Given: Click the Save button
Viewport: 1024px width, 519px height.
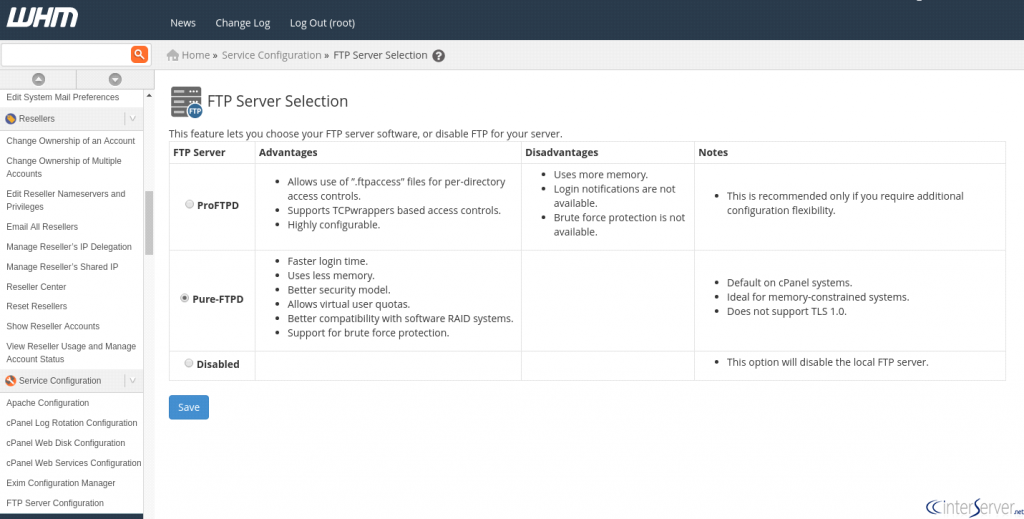Looking at the screenshot, I should 188,407.
